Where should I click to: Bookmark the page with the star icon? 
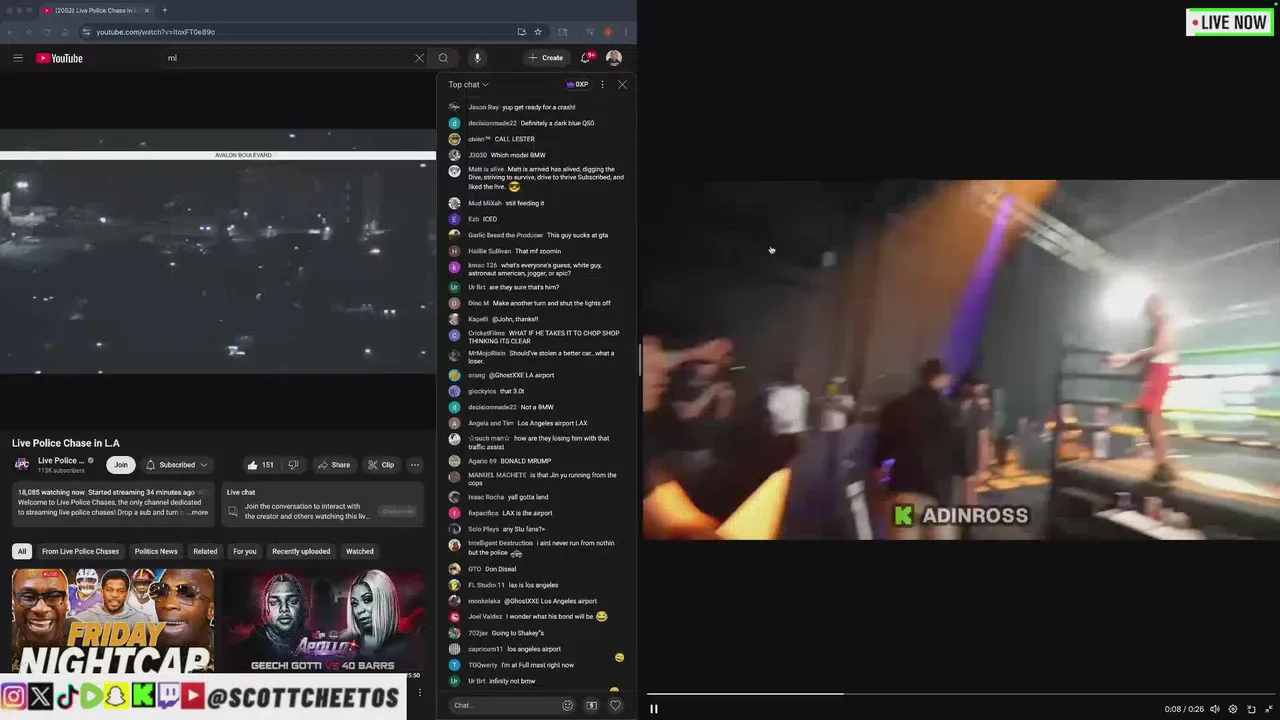point(537,32)
